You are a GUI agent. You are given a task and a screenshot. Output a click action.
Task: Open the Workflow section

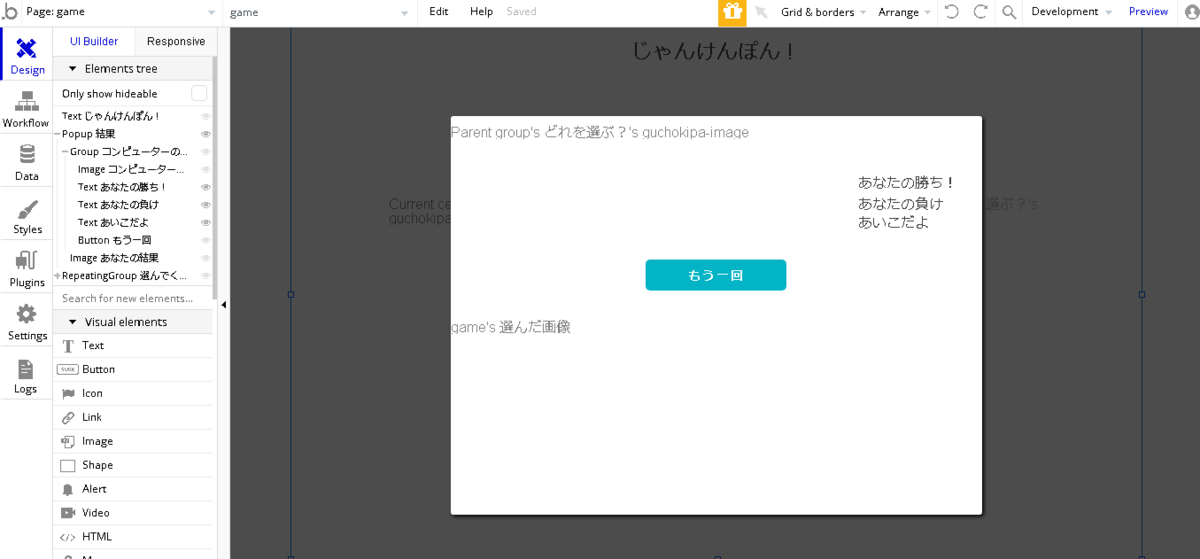click(x=26, y=109)
